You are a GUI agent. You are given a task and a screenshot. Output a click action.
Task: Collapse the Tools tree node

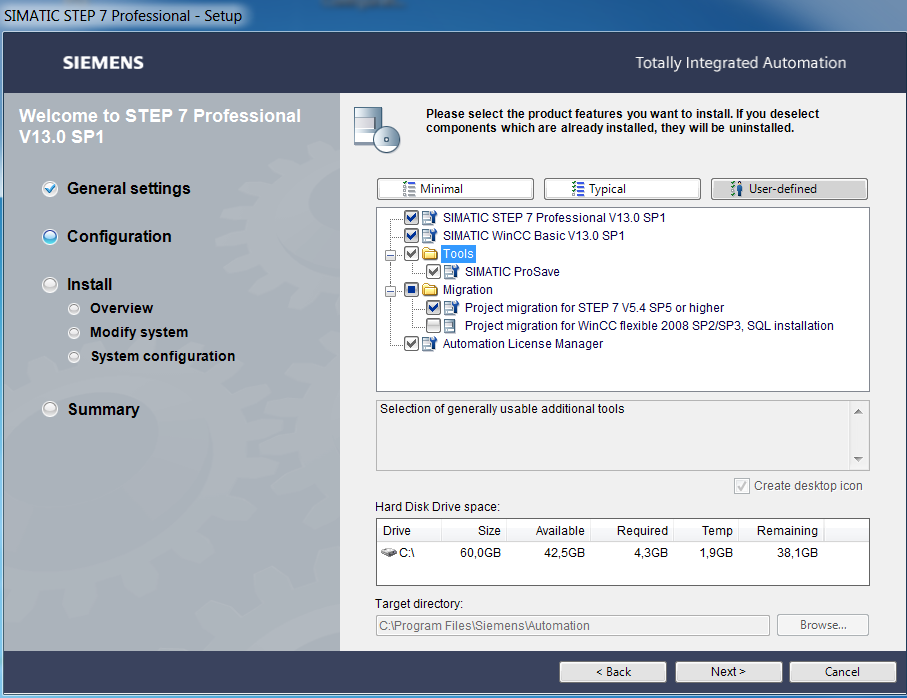pos(390,255)
